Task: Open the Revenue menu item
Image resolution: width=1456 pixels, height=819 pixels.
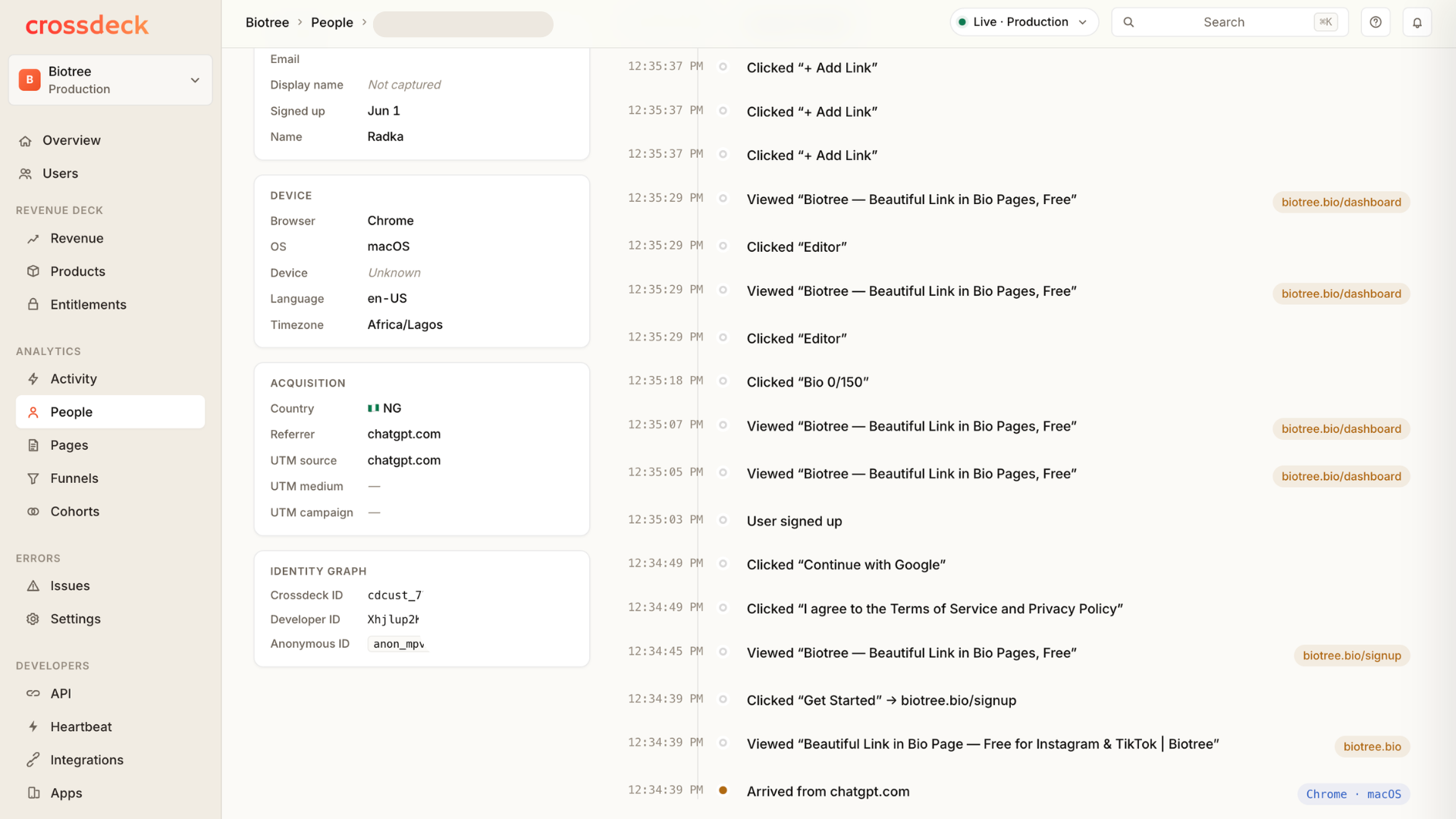Action: tap(111, 239)
